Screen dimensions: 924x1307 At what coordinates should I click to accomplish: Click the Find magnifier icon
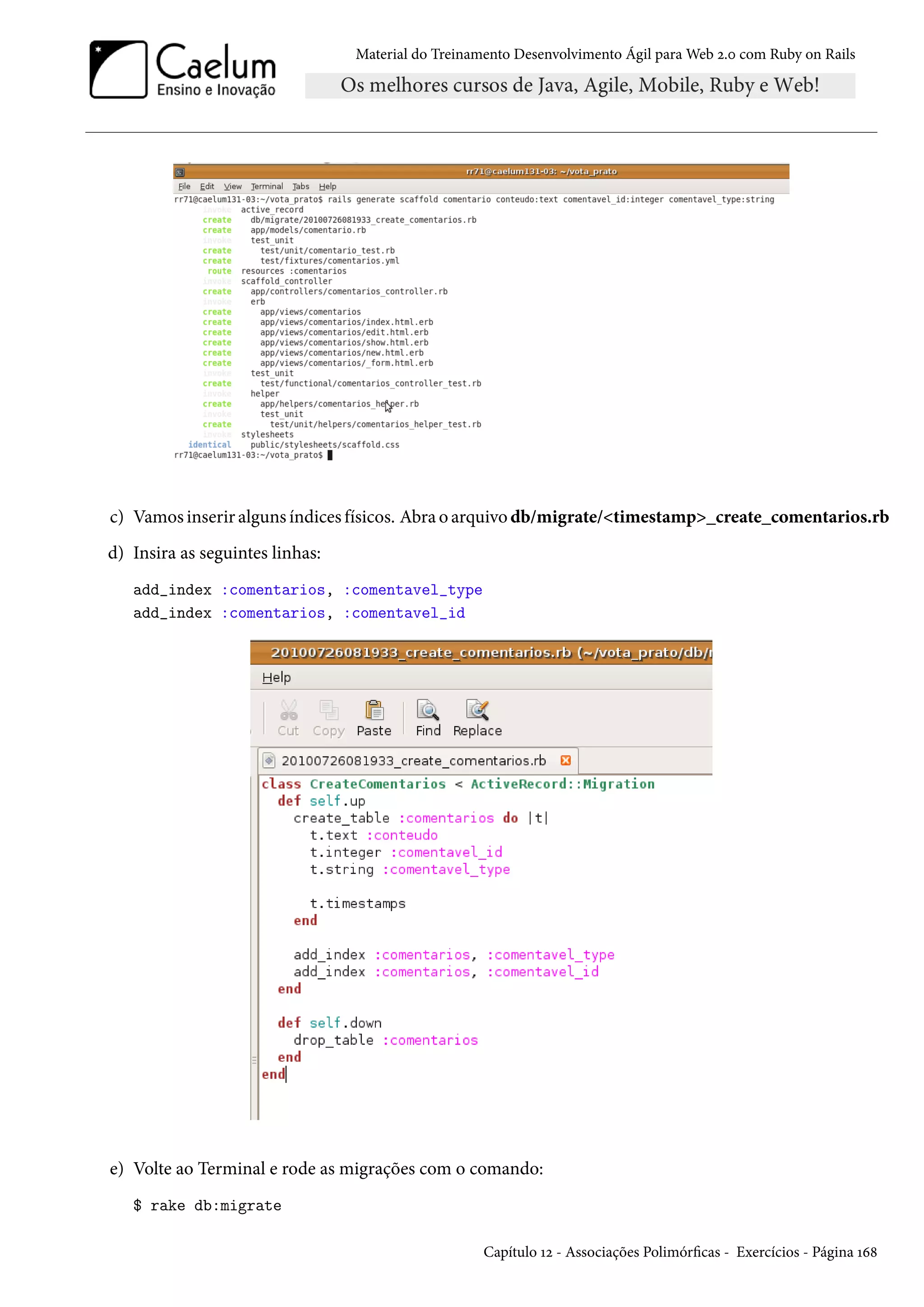coord(428,710)
